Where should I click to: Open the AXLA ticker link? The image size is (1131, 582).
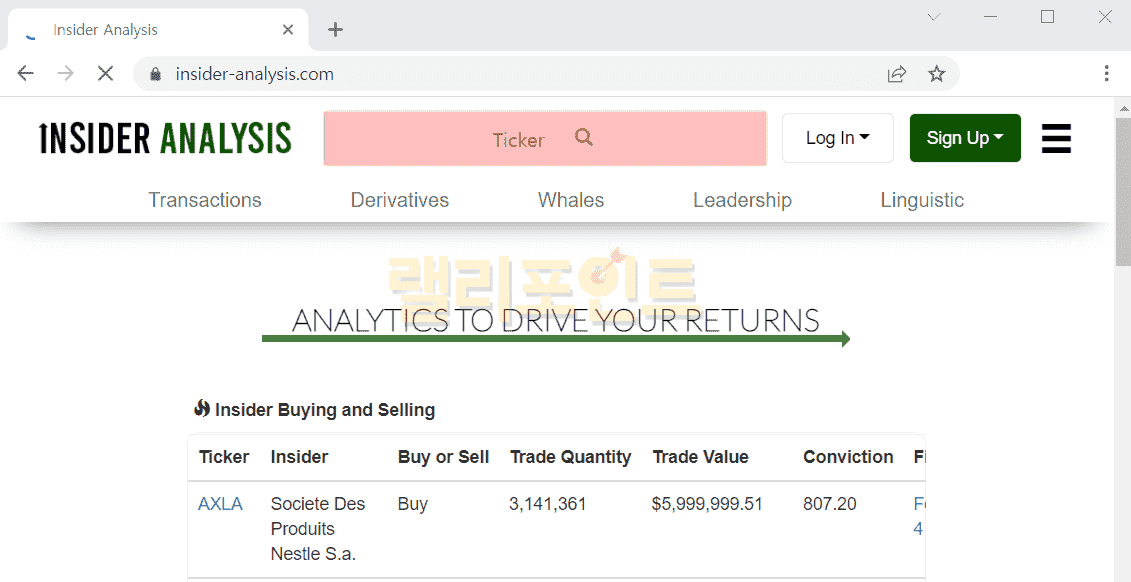tap(220, 504)
